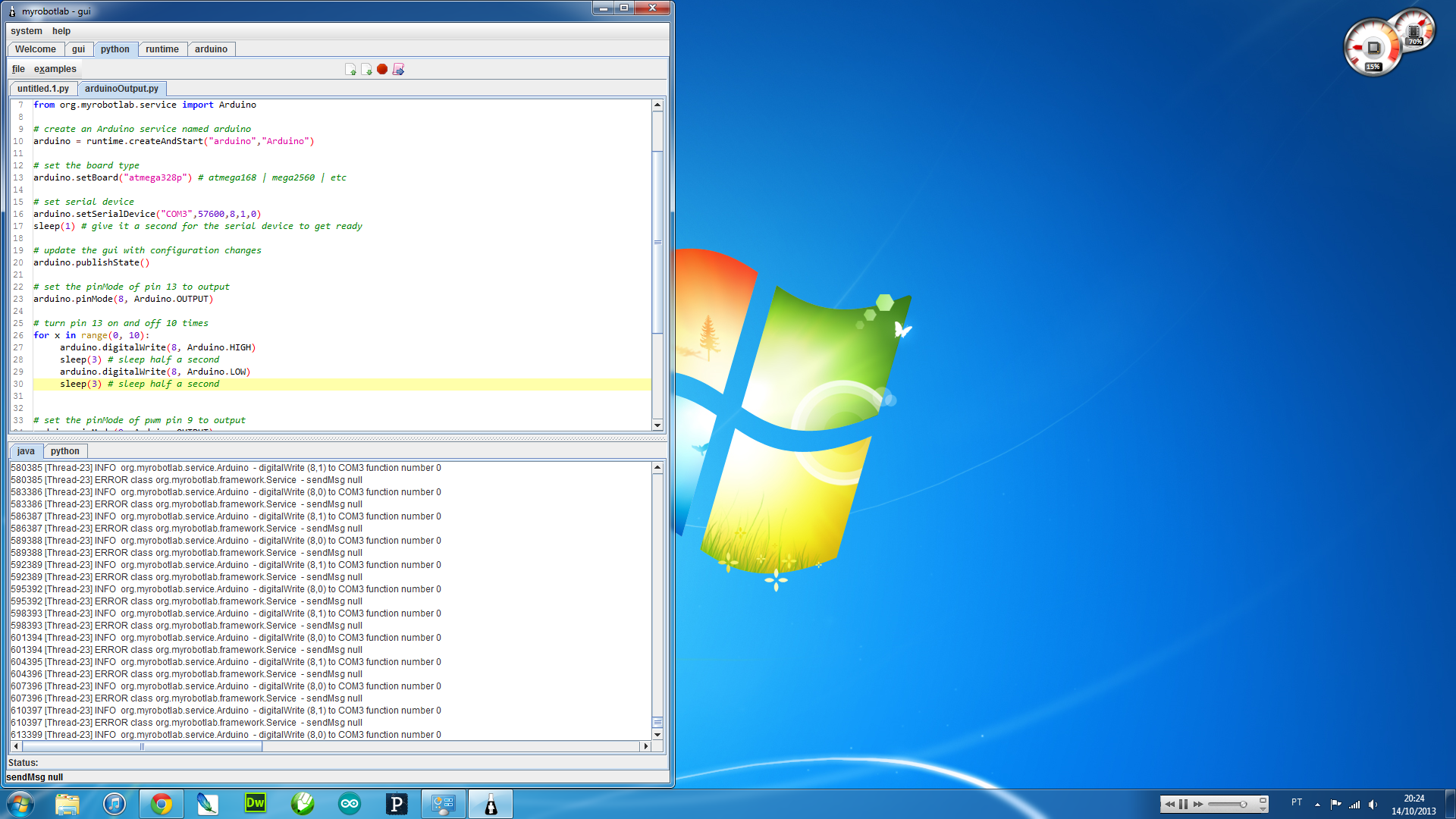Switch to Google Chrome in taskbar
This screenshot has height=819, width=1456.
click(x=162, y=804)
